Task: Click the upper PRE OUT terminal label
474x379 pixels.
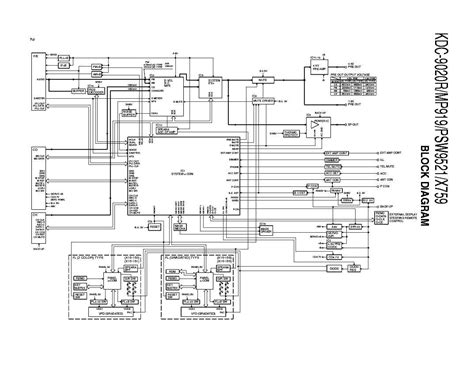Action: pyautogui.click(x=354, y=66)
